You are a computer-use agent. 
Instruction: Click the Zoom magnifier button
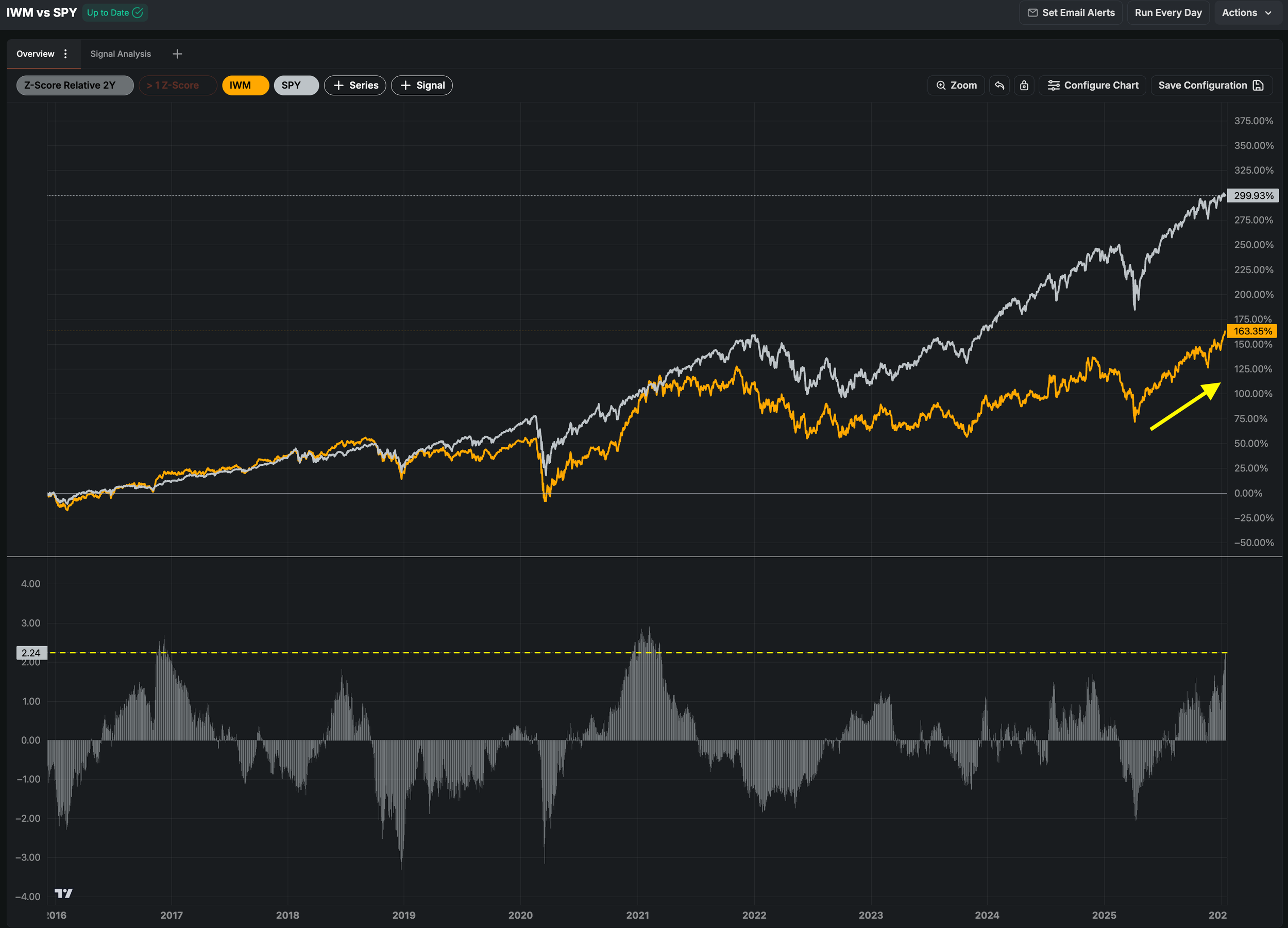956,85
